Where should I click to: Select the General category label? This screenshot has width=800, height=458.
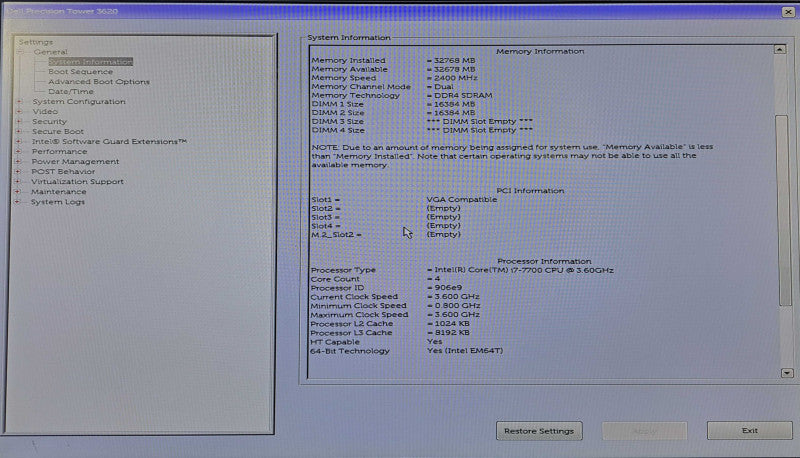(x=51, y=52)
